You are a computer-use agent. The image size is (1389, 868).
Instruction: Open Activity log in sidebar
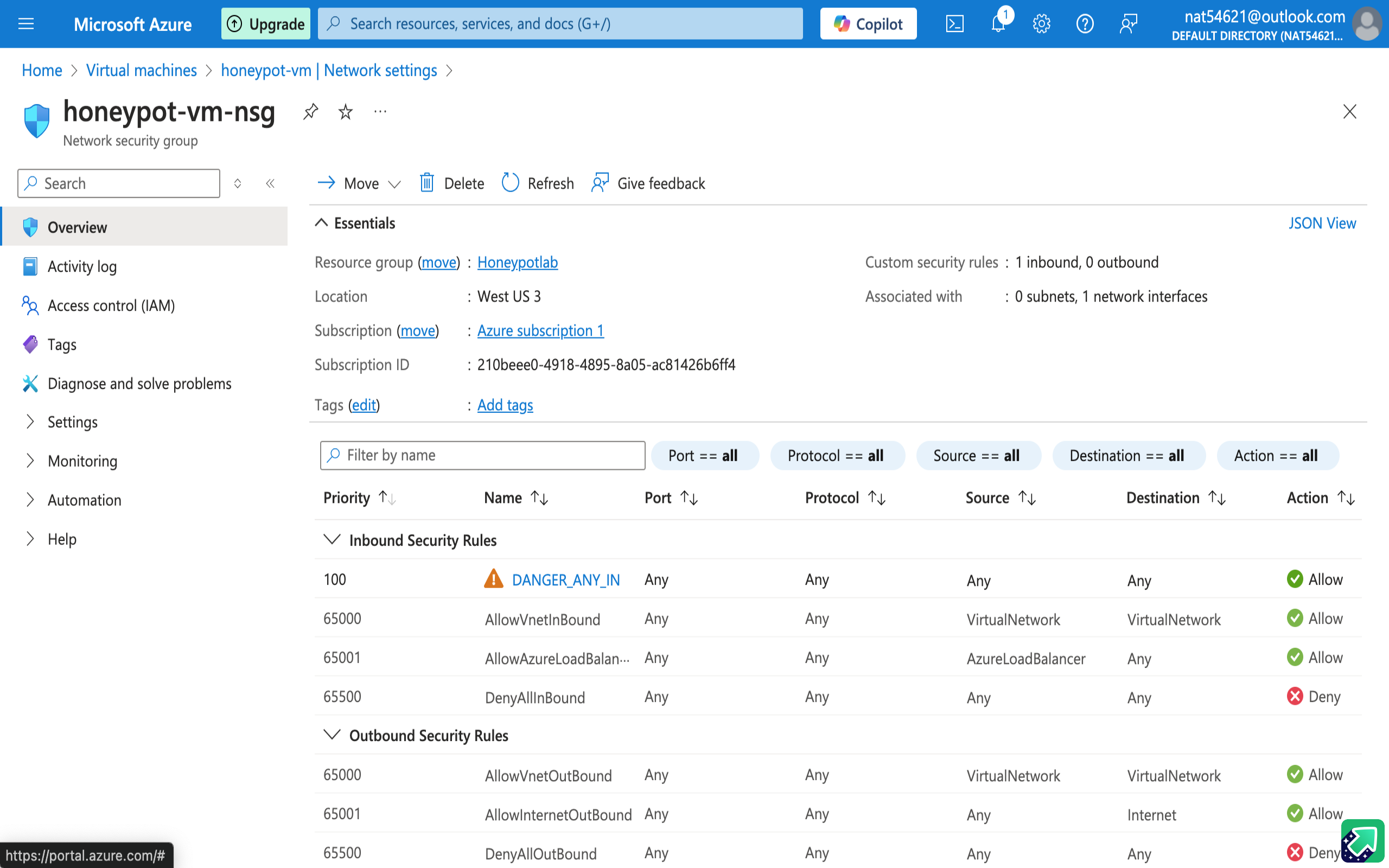point(82,266)
